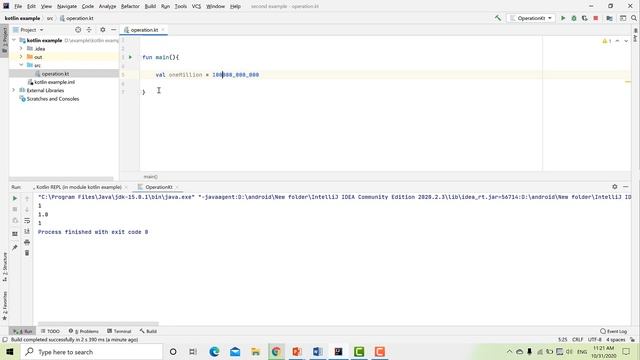Click console horizontal scrollbar
This screenshot has width=640, height=360.
98,324
